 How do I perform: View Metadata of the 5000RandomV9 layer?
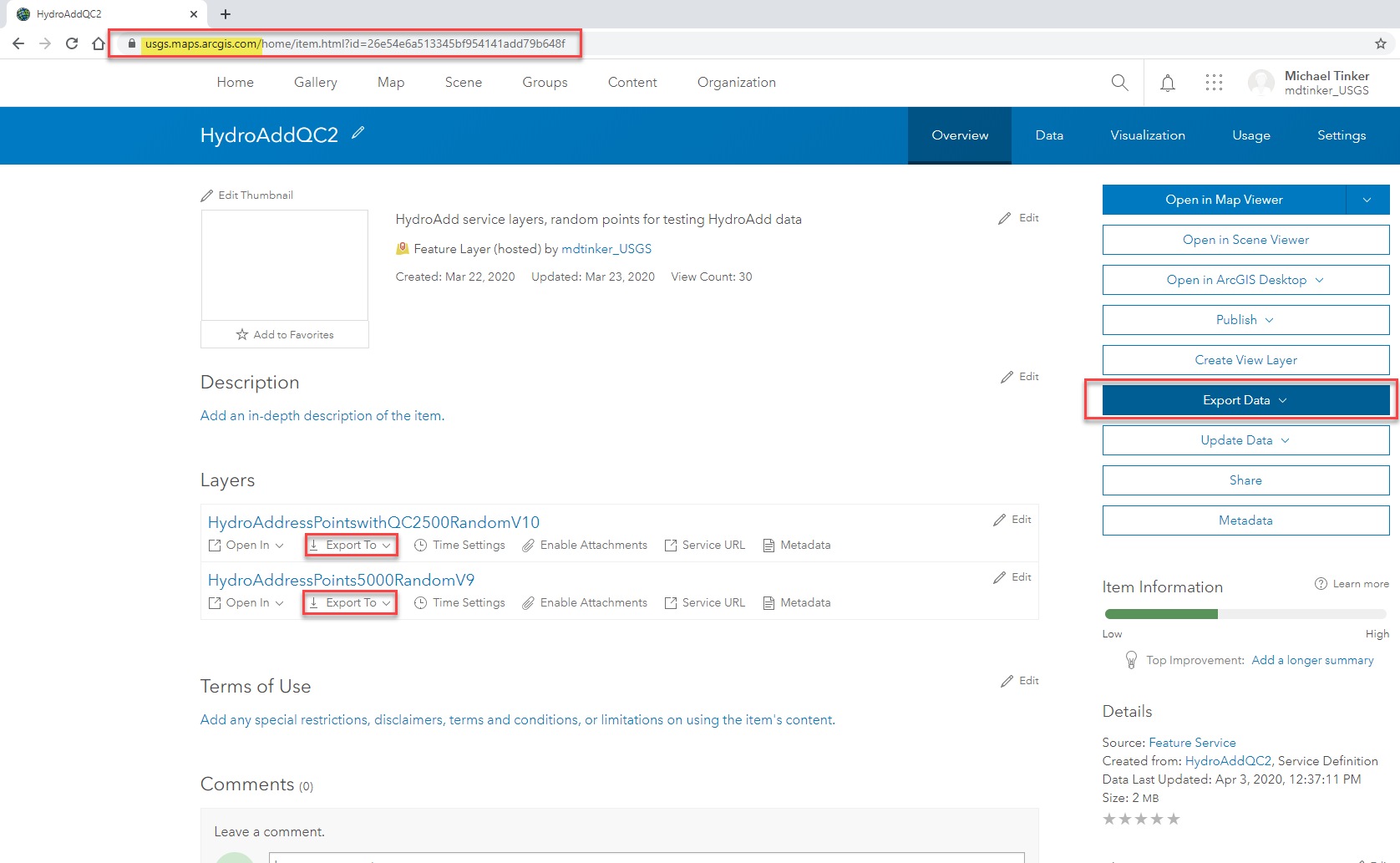tap(797, 602)
